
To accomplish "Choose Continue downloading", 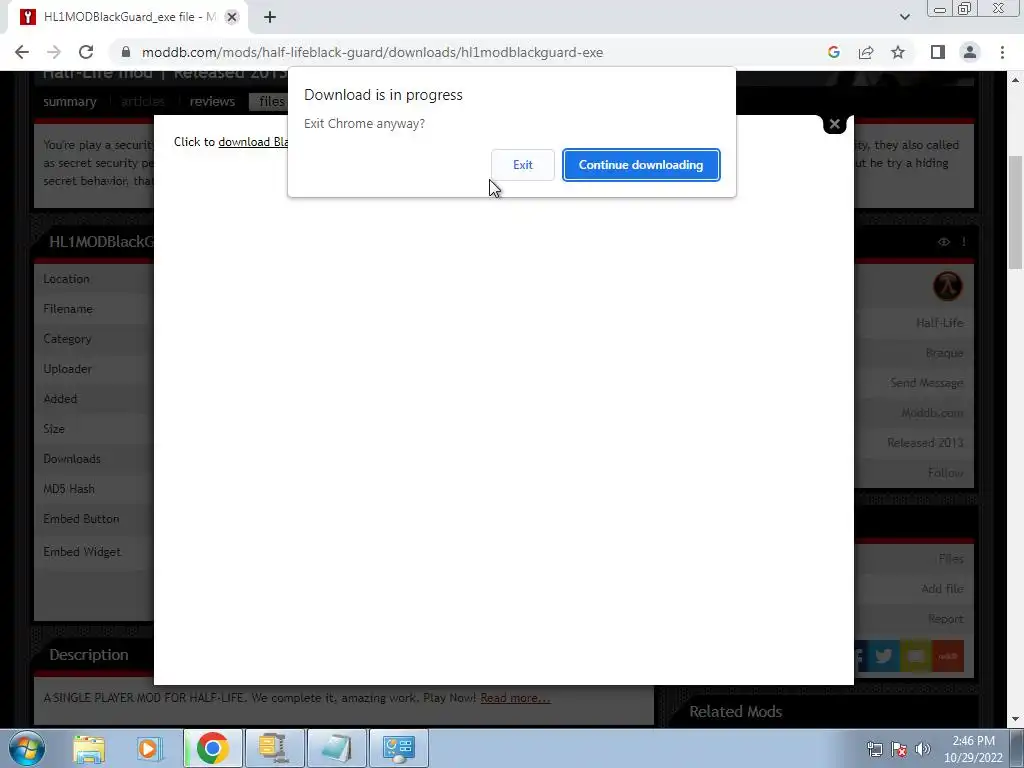I will [641, 165].
